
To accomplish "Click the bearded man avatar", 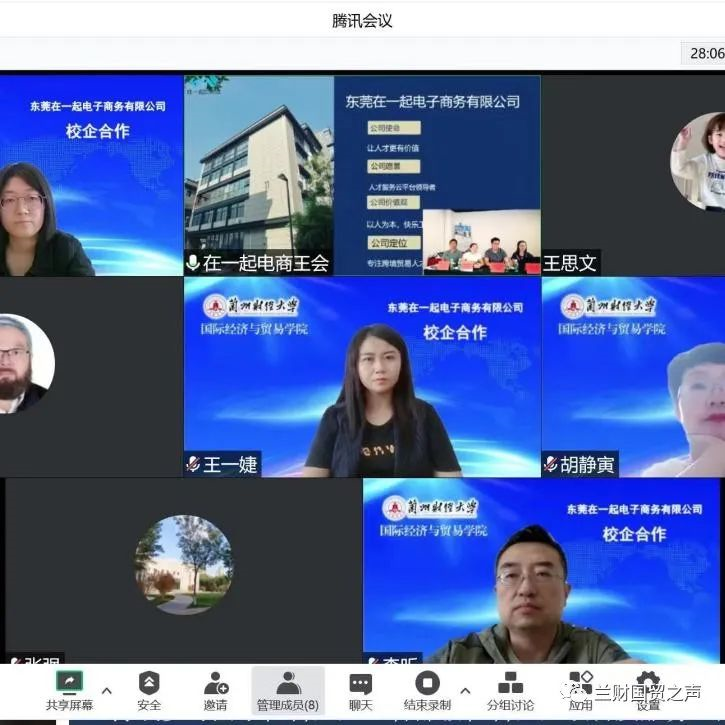I will click(27, 363).
